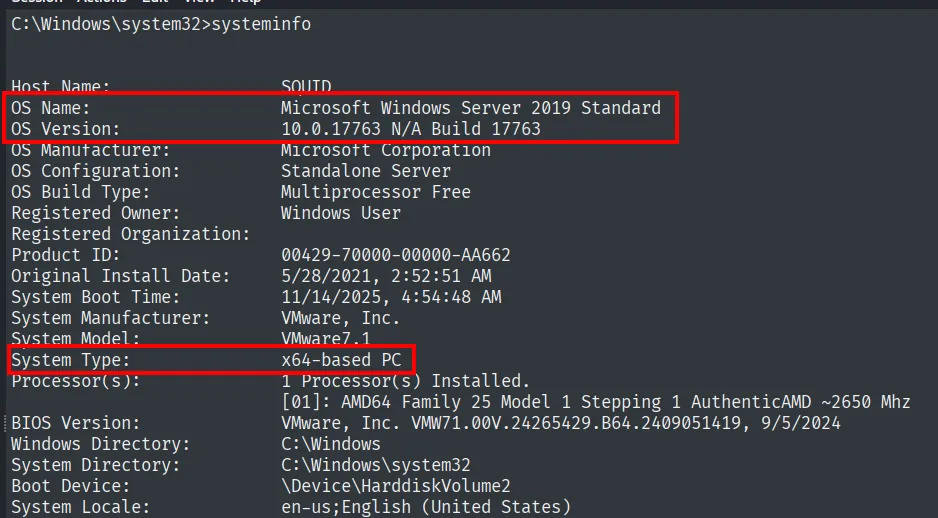
Task: Select product ID '00429-70000-00000-AA662'
Action: [396, 255]
